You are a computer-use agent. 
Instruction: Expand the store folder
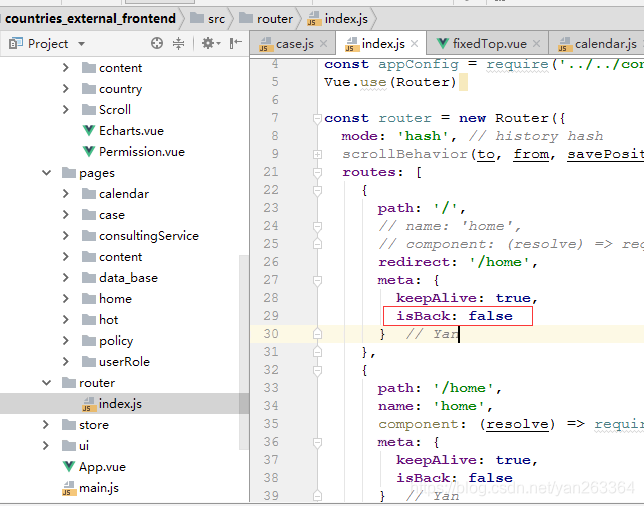pos(46,424)
